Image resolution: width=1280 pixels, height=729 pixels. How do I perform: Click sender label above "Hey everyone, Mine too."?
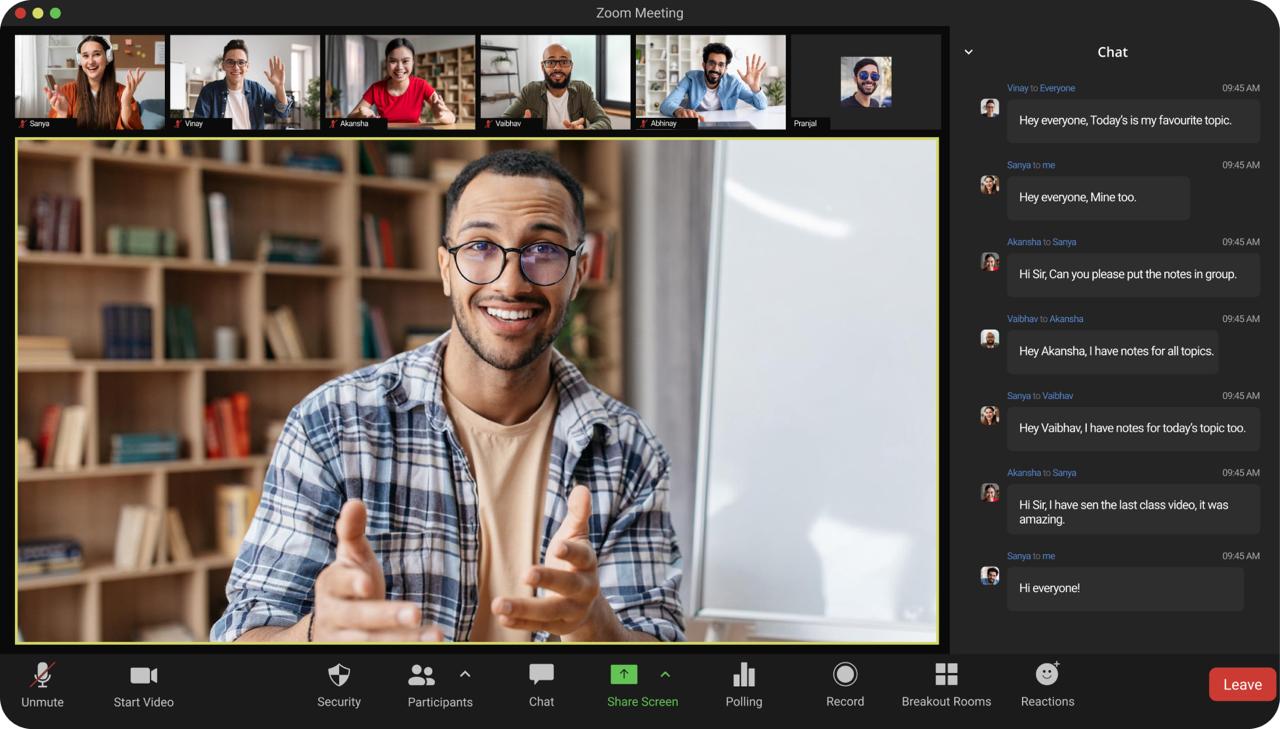(x=1031, y=165)
